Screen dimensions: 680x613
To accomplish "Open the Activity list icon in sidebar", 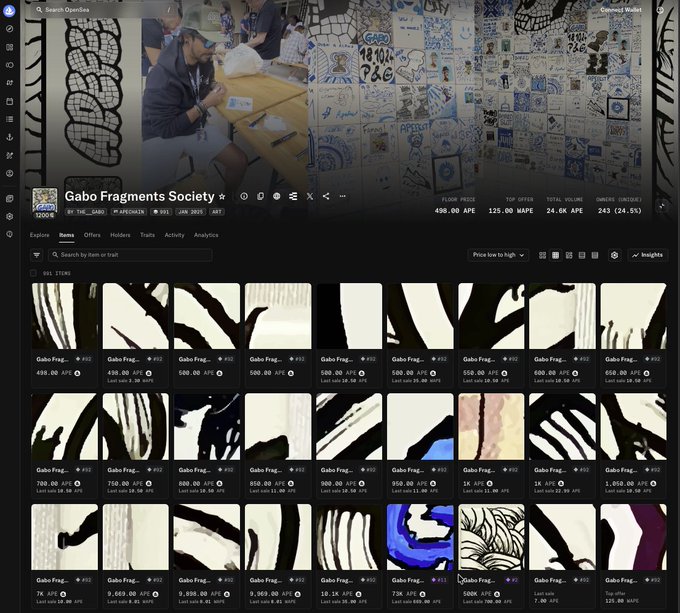I will (x=10, y=119).
